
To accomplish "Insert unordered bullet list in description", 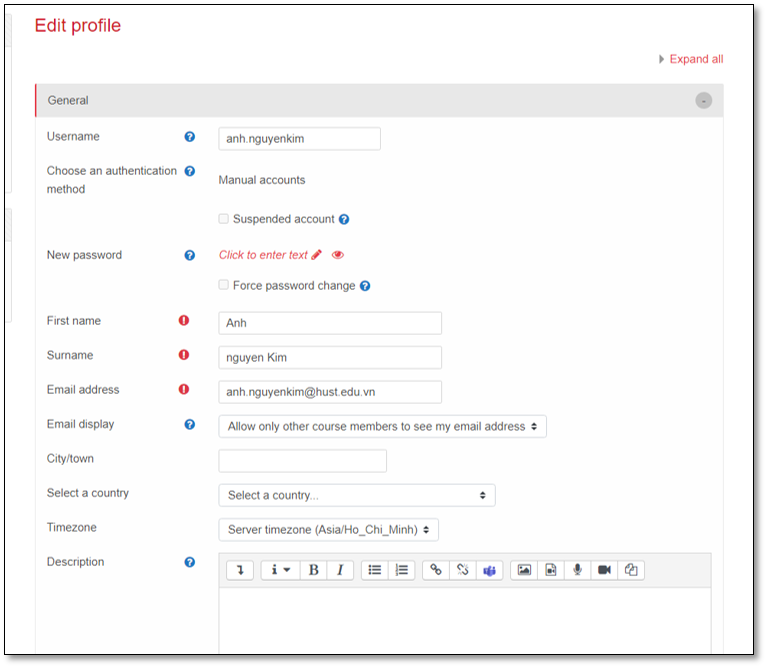I will point(375,570).
